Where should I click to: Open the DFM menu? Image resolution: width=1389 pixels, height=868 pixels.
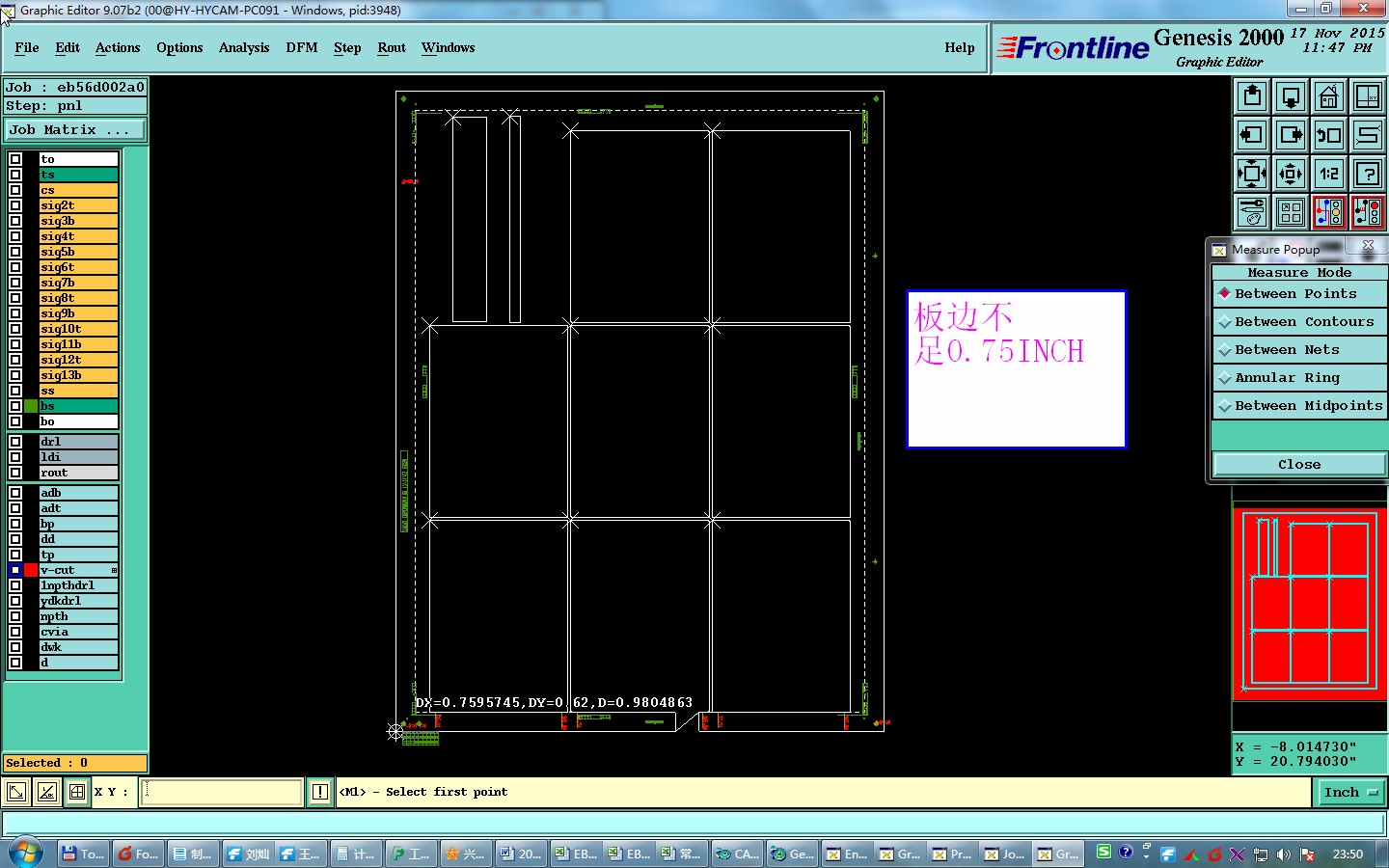[x=302, y=47]
